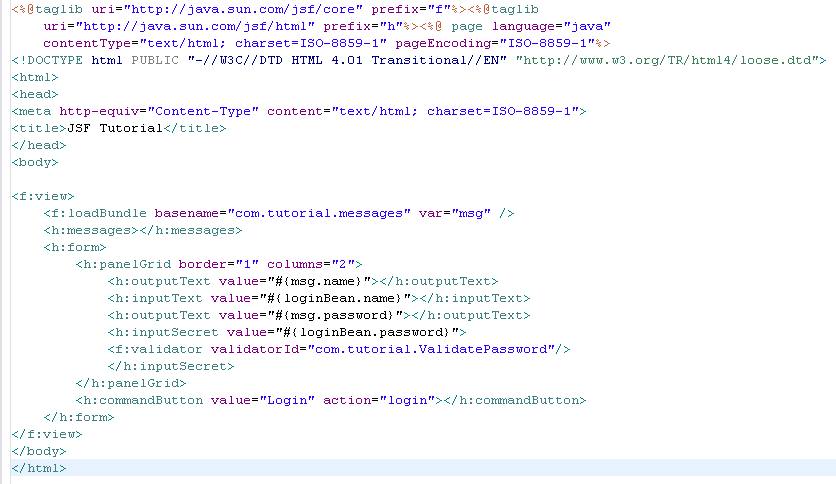
Task: Click the f:loadBundle tag name
Action: (x=99, y=214)
